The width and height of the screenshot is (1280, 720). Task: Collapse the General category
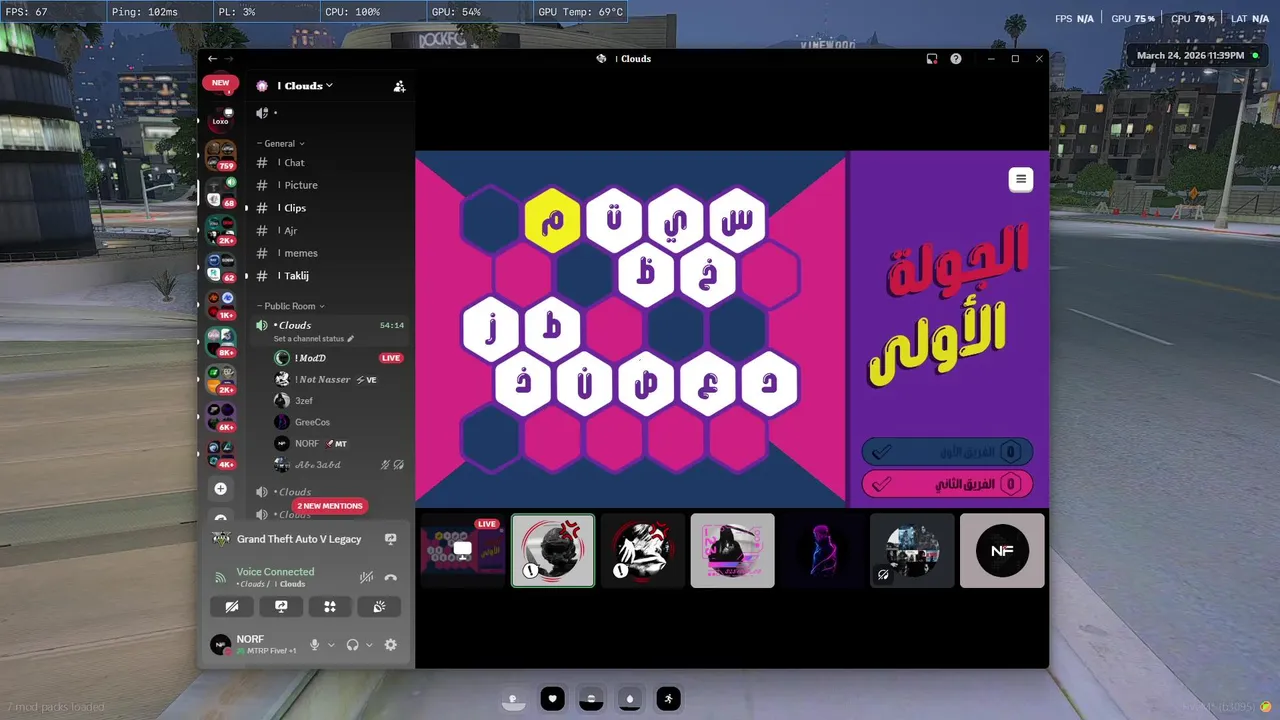tap(280, 144)
